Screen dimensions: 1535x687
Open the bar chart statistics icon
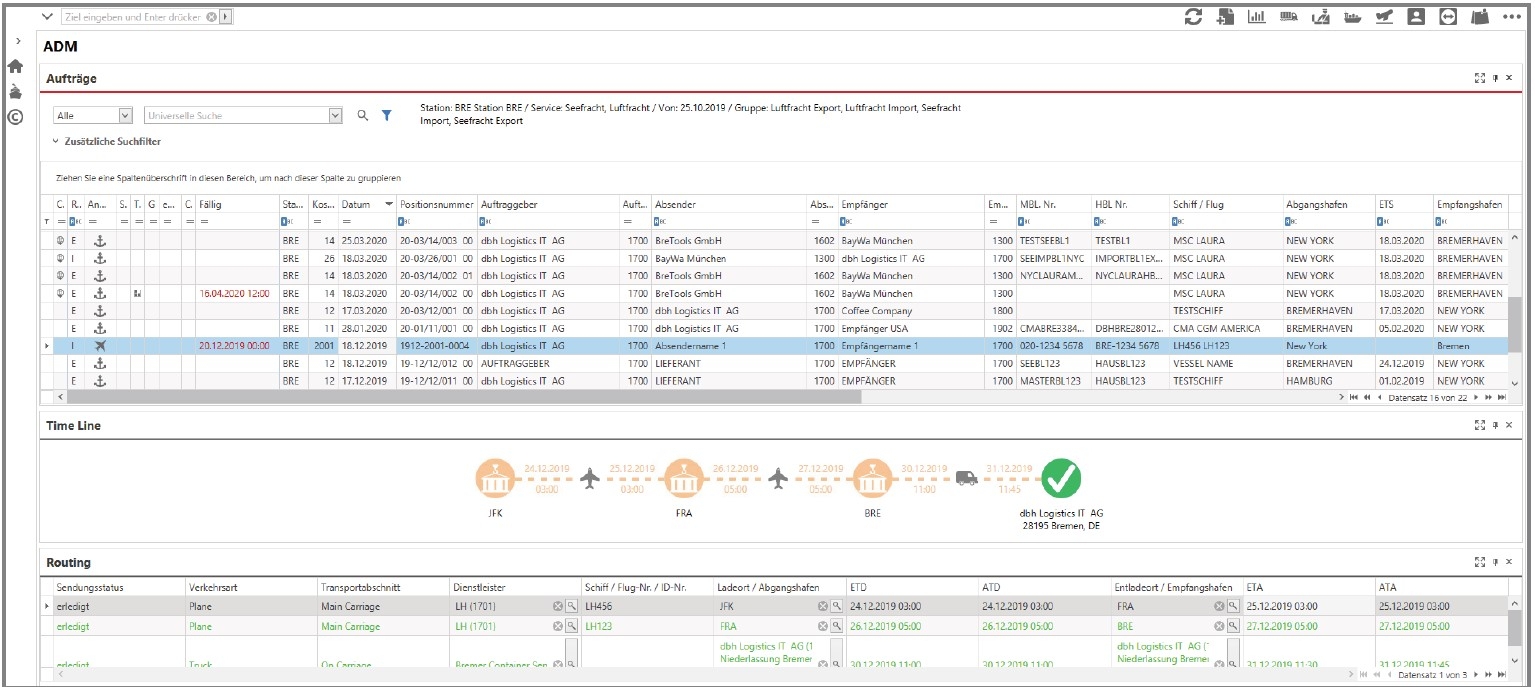coord(1256,17)
